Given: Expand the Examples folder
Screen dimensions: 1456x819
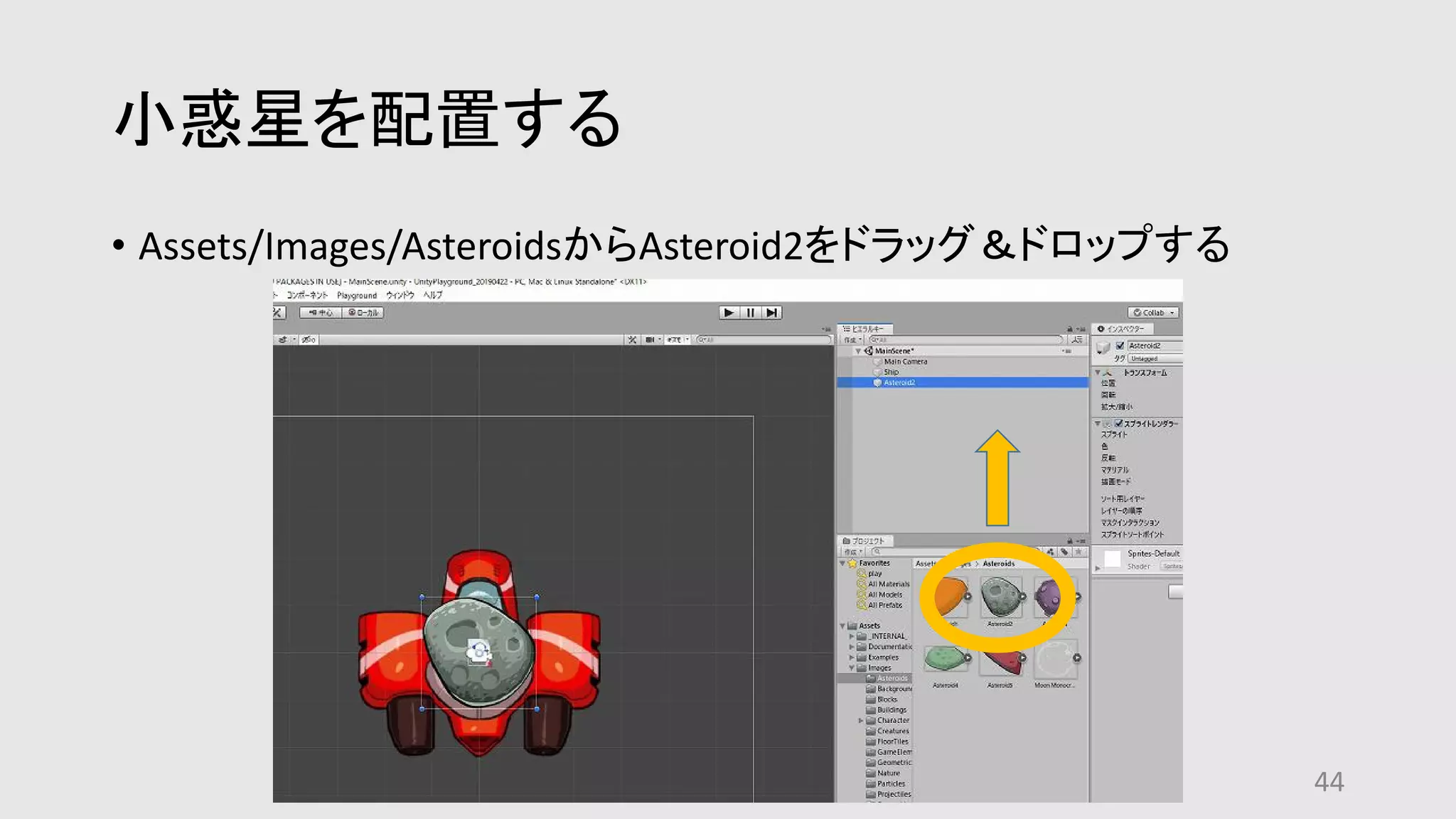Looking at the screenshot, I should 852,658.
